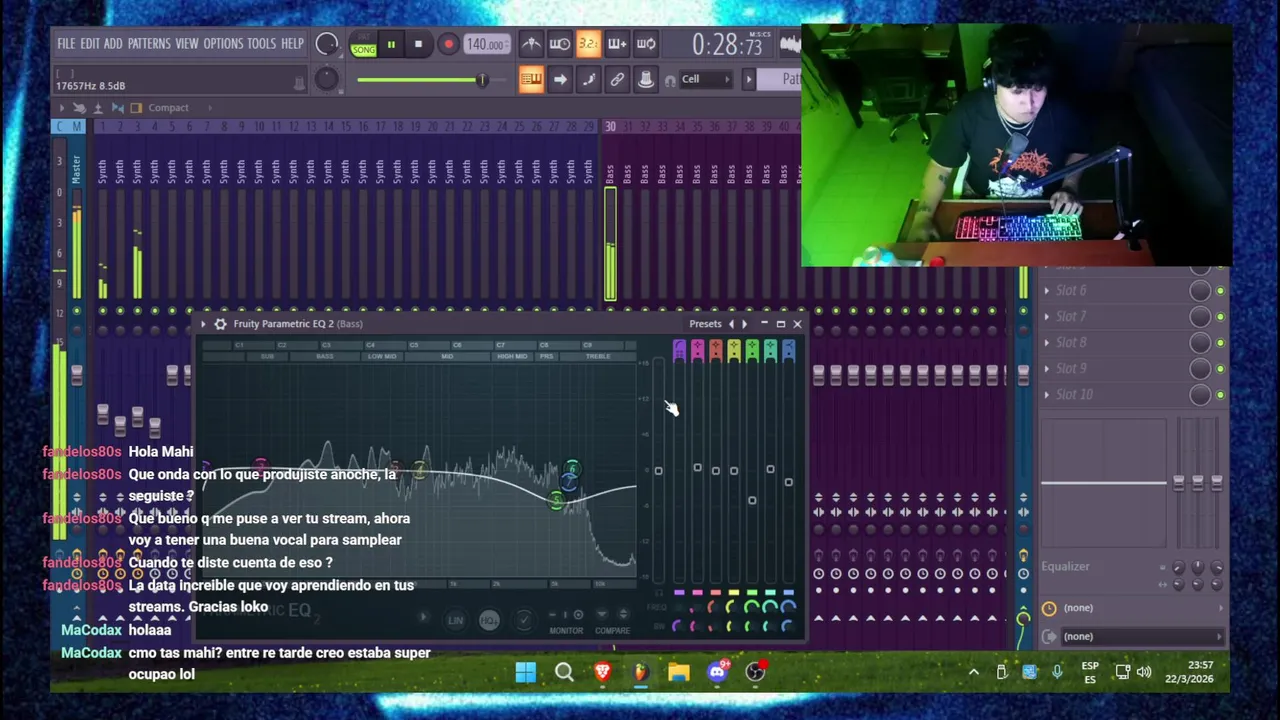Open the Cell snap dropdown
Screen dimensions: 1280x720
706,79
